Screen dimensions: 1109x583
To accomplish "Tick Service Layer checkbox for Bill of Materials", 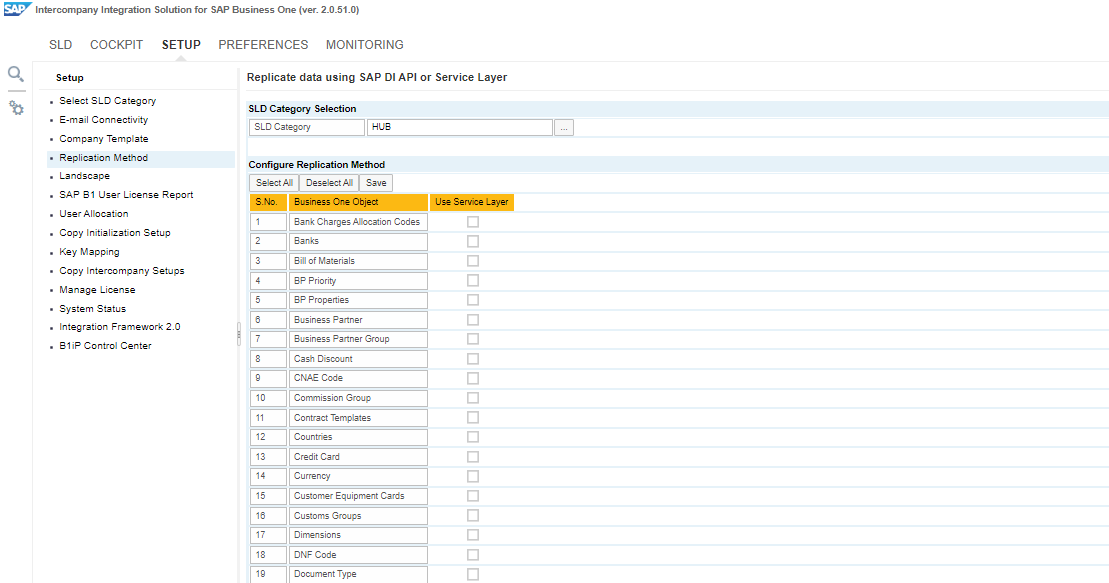I will [473, 261].
